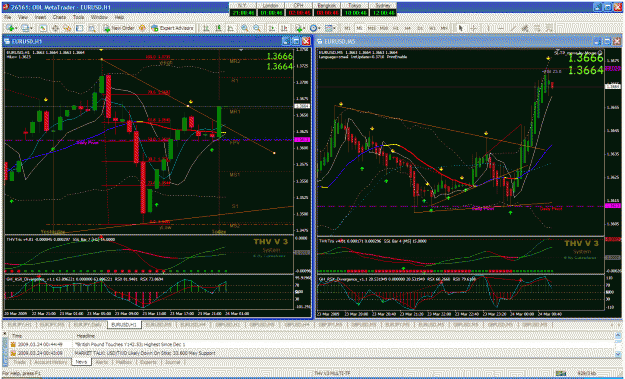Open the Periods clock icon
The image size is (625, 379).
(314, 28)
